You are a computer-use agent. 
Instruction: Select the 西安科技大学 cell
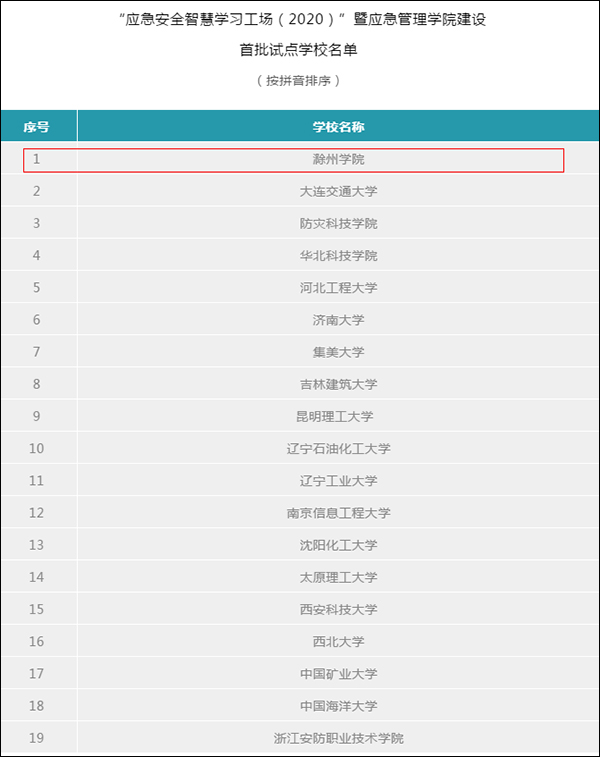point(338,609)
